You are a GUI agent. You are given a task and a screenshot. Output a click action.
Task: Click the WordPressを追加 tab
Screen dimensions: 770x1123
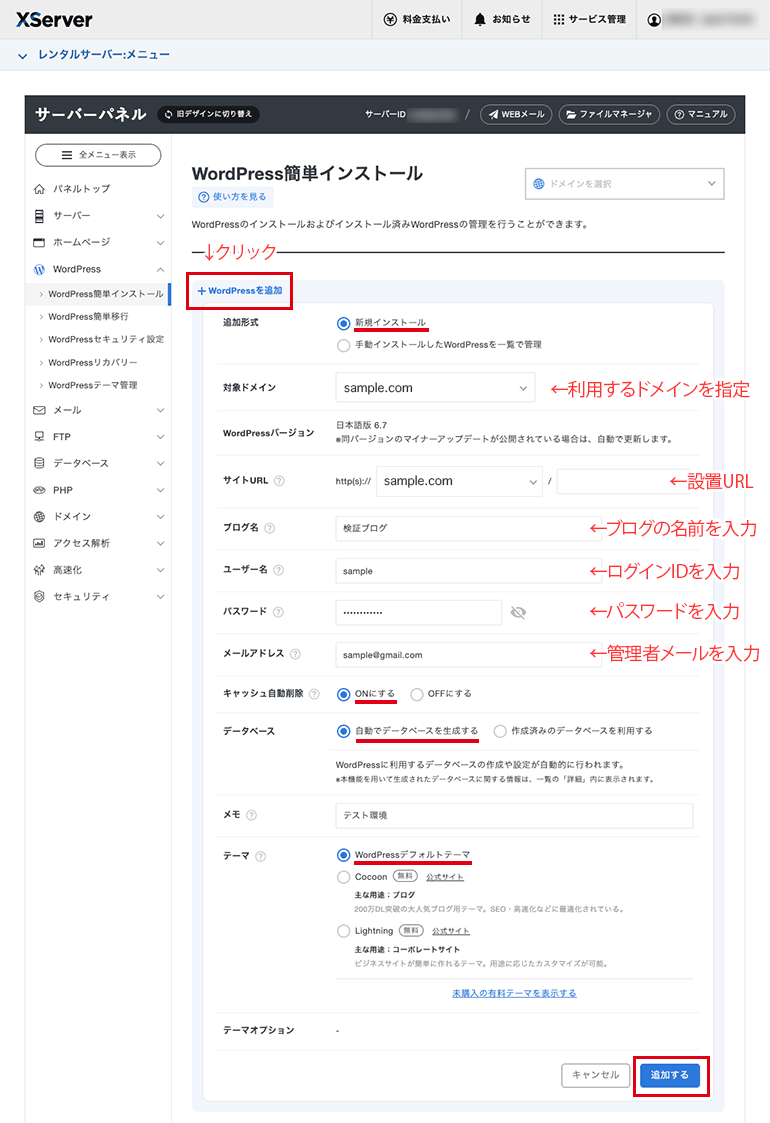click(240, 291)
